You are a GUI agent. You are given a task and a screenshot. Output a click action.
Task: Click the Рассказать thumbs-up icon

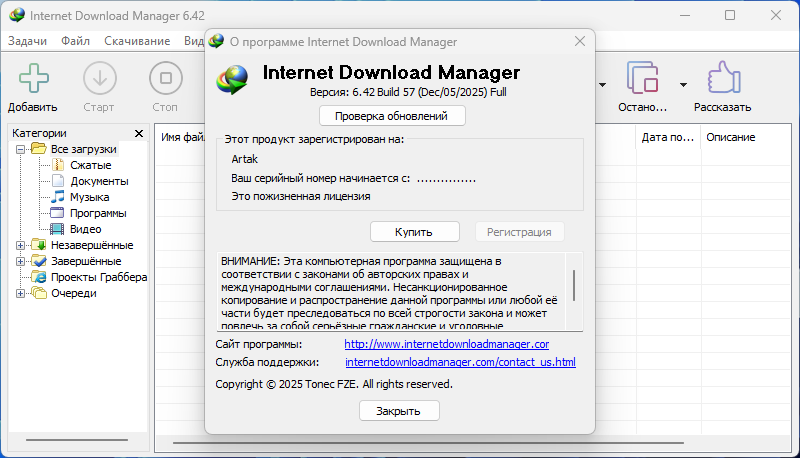[723, 78]
